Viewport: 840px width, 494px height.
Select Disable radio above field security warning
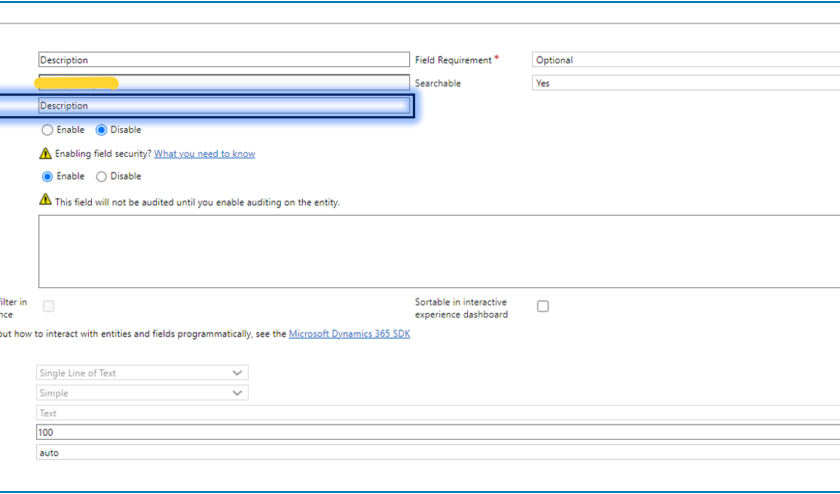pos(101,130)
